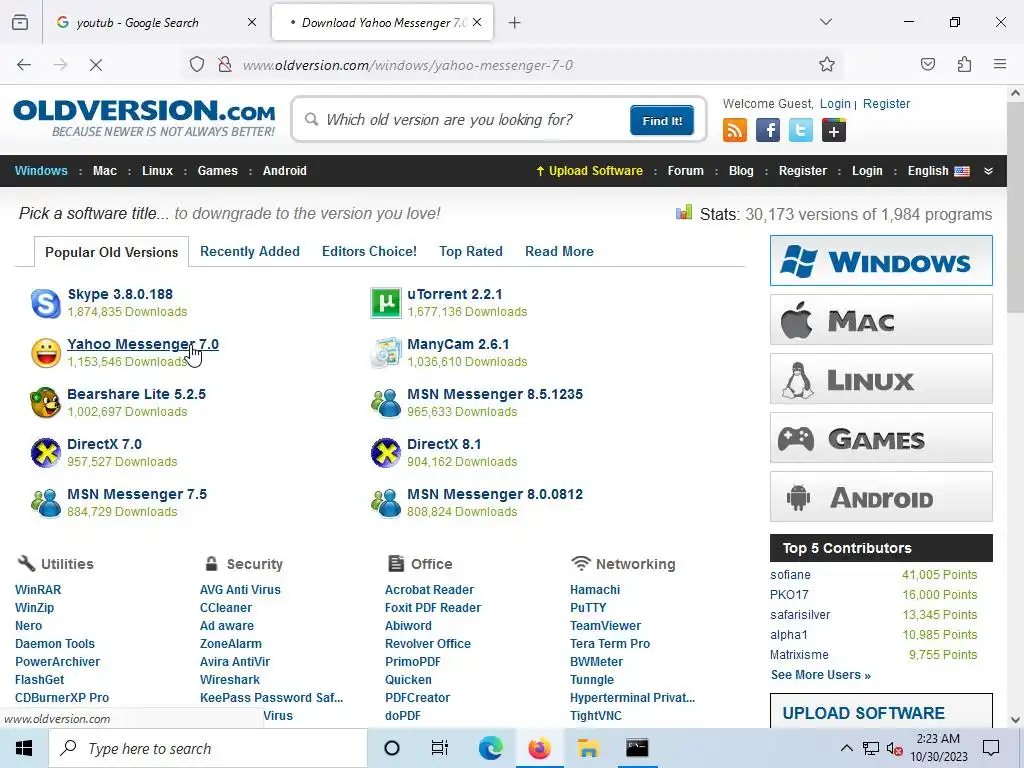Open Firefox View in the tab bar
The width and height of the screenshot is (1024, 768).
coord(20,22)
